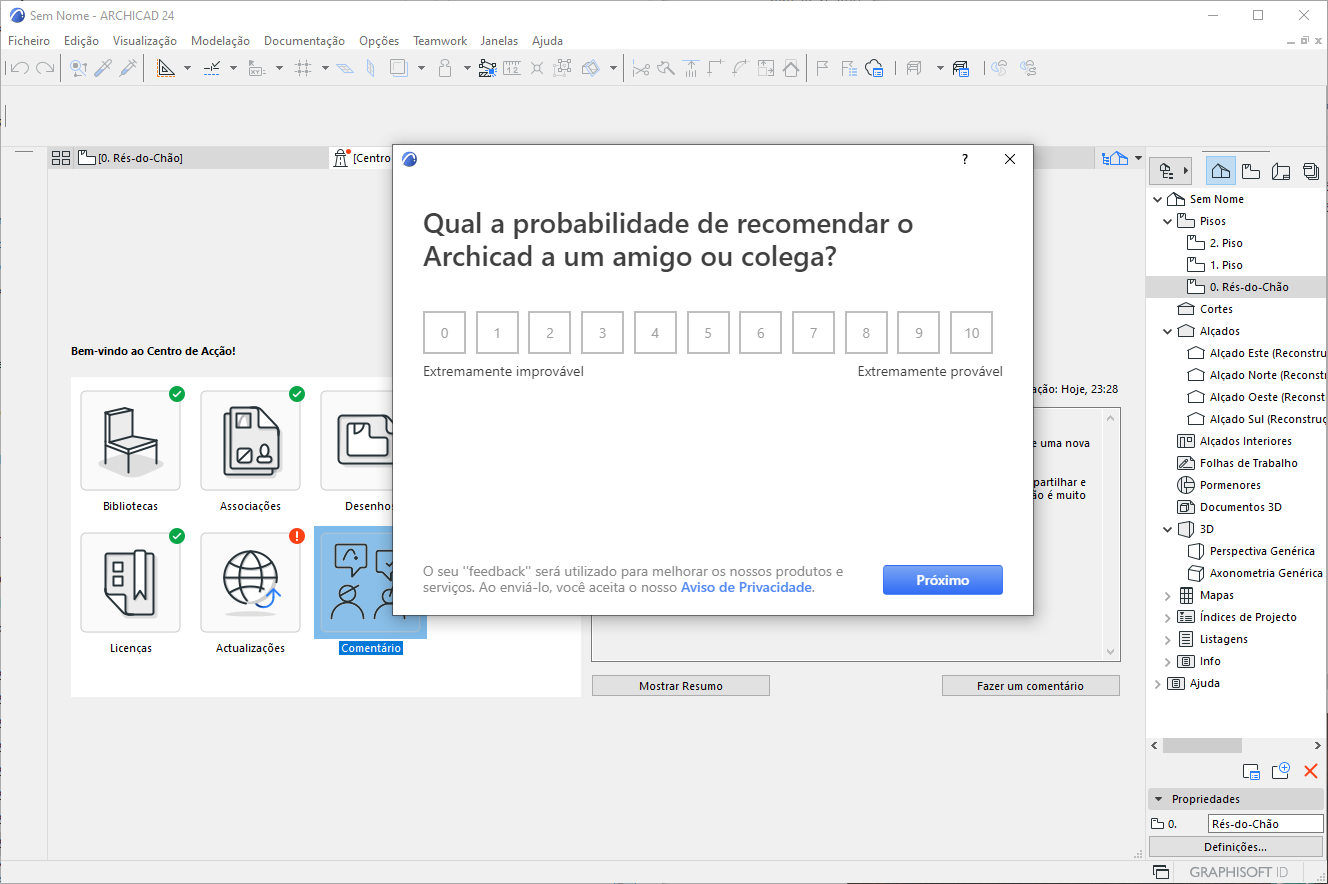Select the syringe inject parameters tool
This screenshot has height=884, width=1328.
(128, 68)
